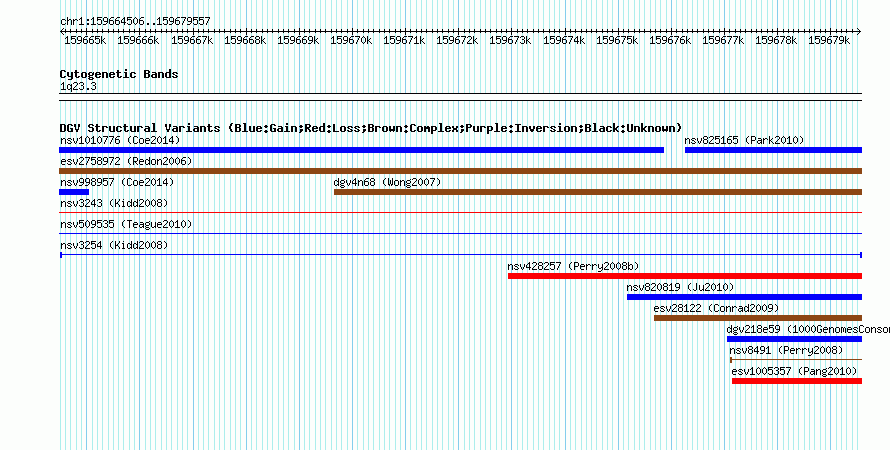Select the blue gain bar under nsv825165

click(773, 150)
